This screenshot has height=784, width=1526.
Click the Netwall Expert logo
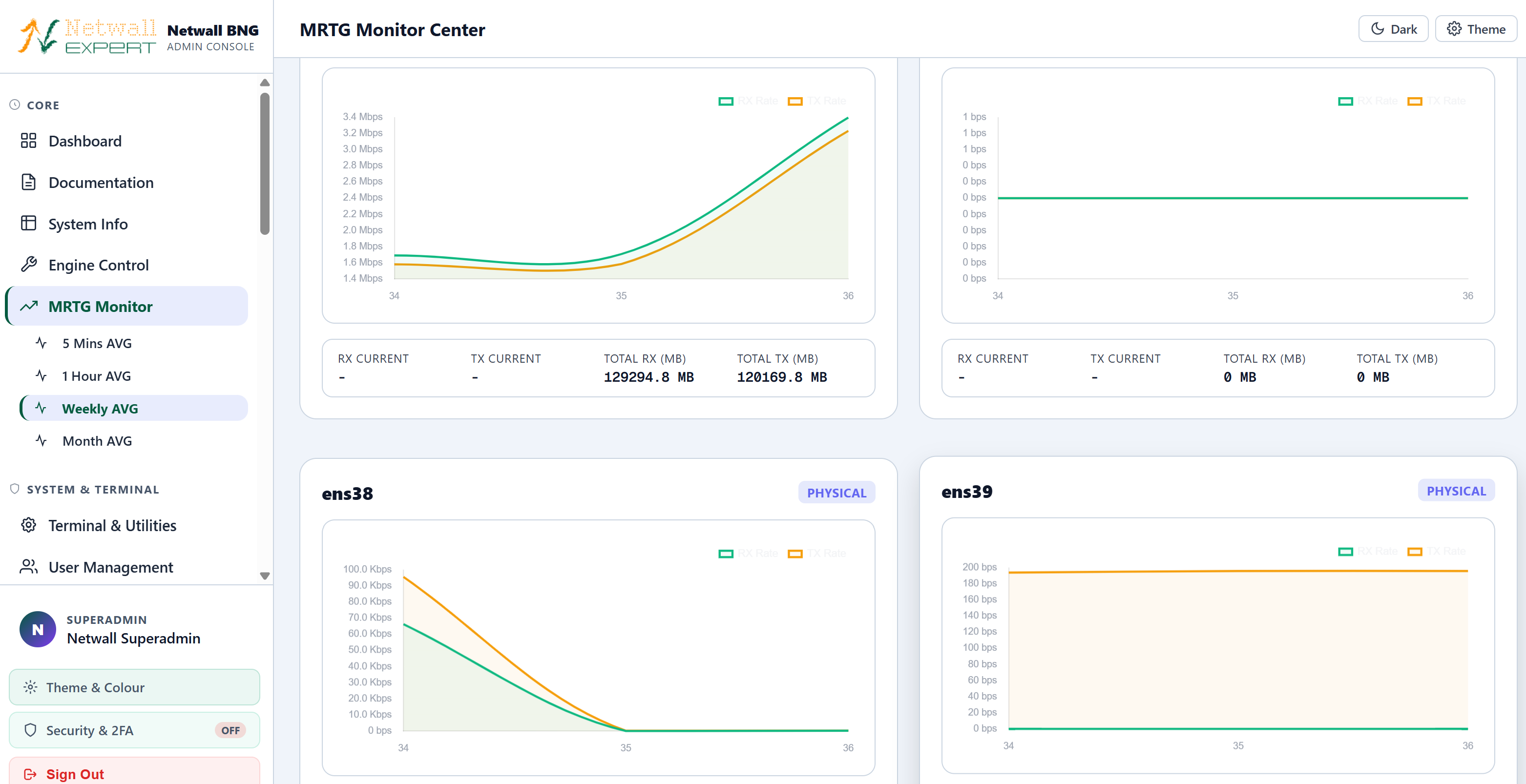click(87, 36)
